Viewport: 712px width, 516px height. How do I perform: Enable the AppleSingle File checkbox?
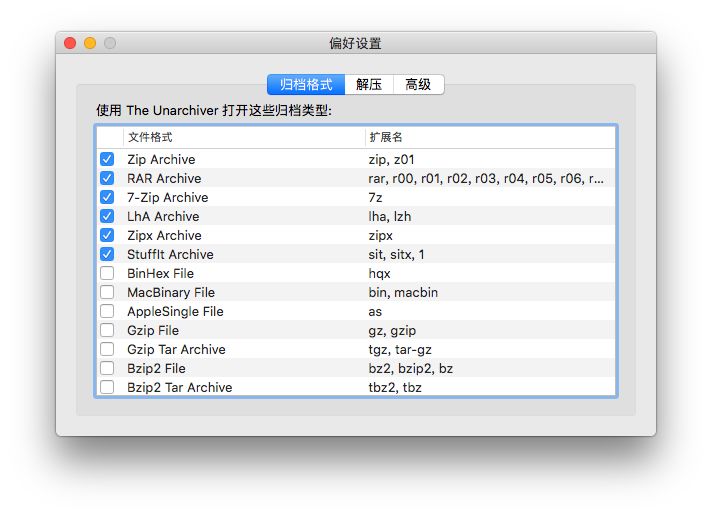tap(107, 312)
